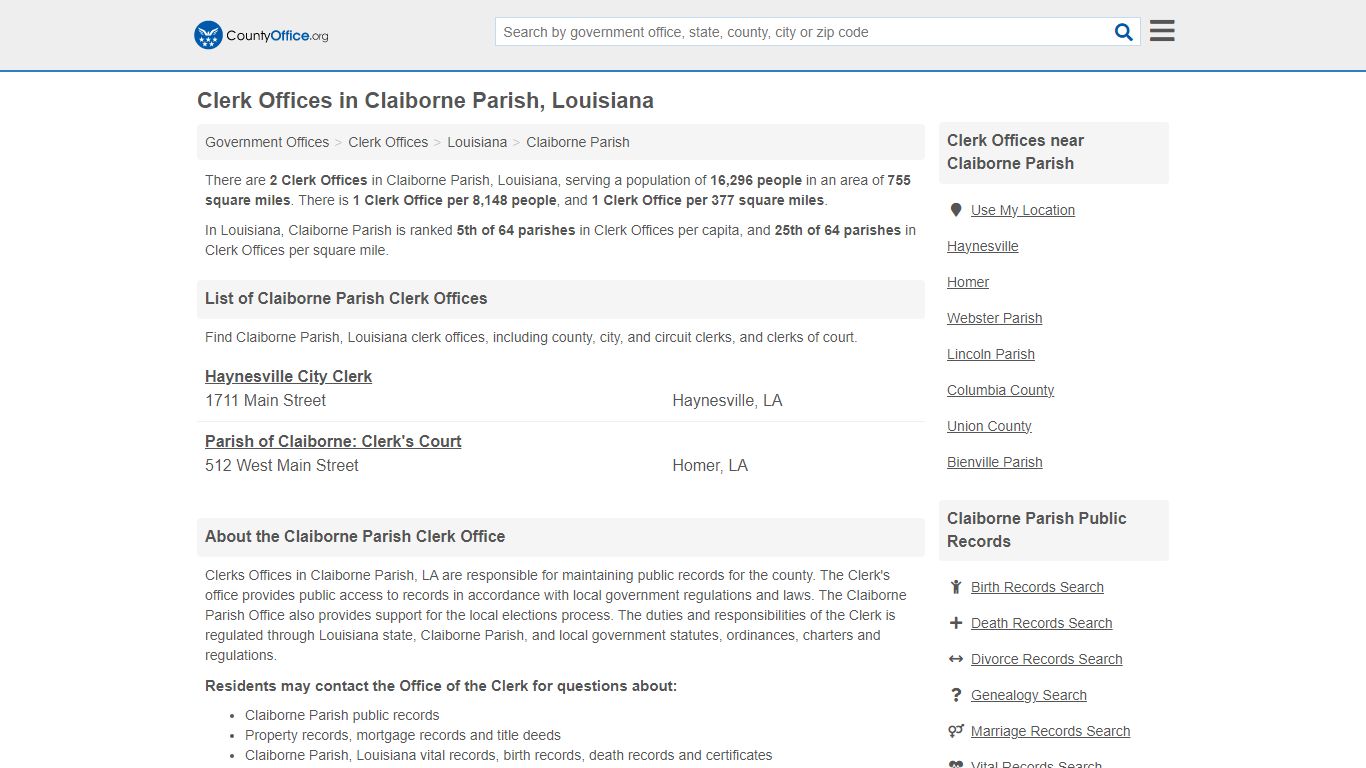Open Lincoln Parish link

tap(991, 354)
